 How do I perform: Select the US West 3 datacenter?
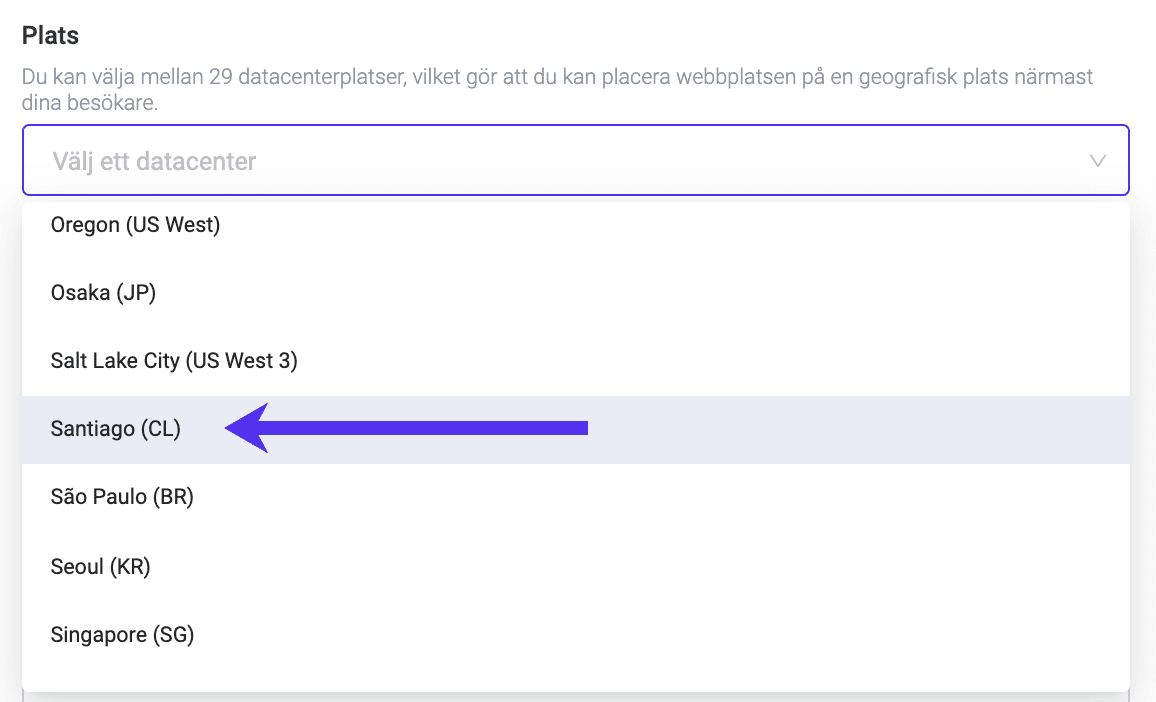coord(174,361)
